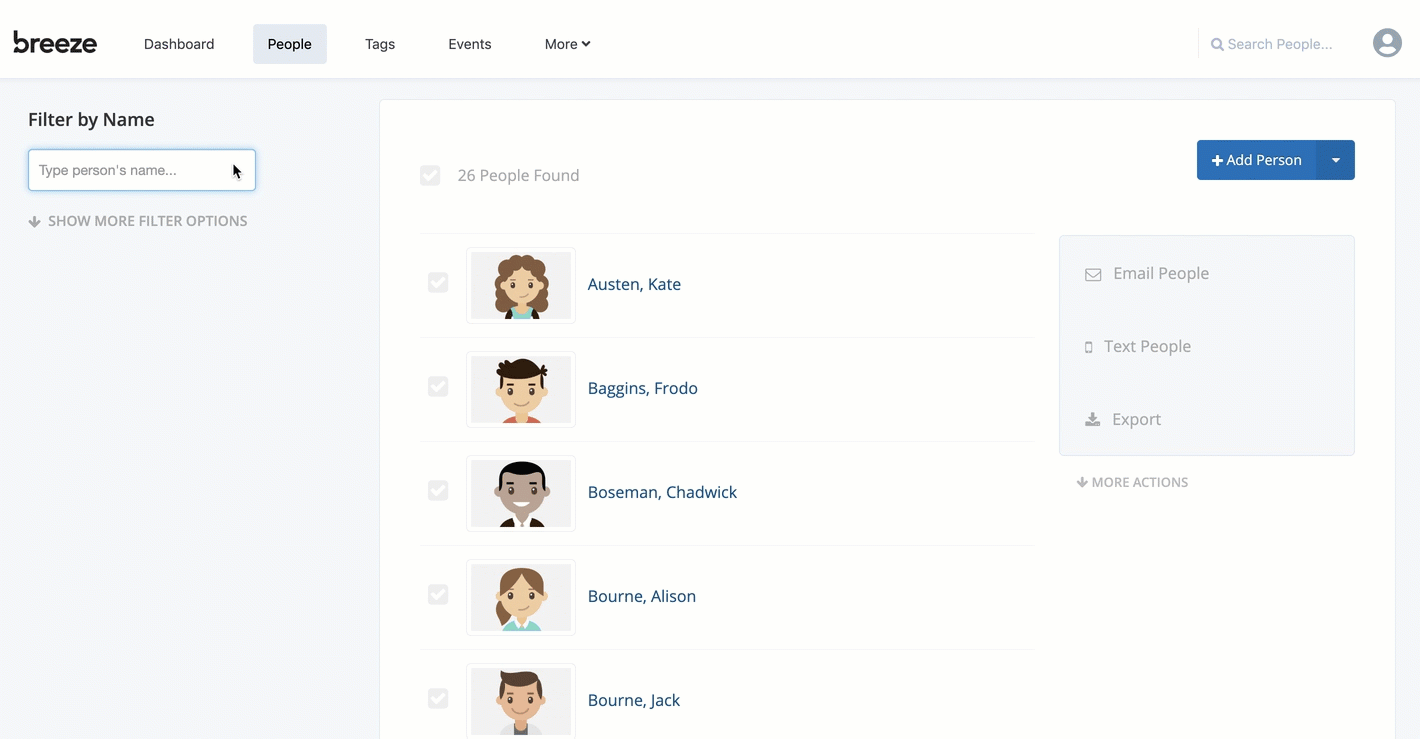The width and height of the screenshot is (1420, 739).
Task: Expand Show More Filter Options
Action: (138, 221)
